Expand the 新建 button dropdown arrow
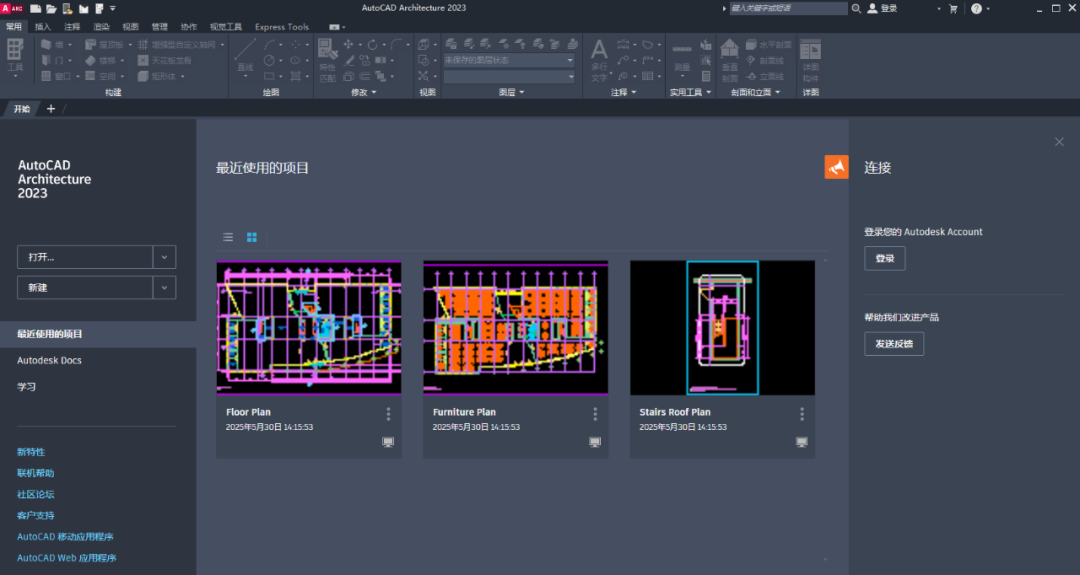The image size is (1080, 575). click(x=164, y=288)
